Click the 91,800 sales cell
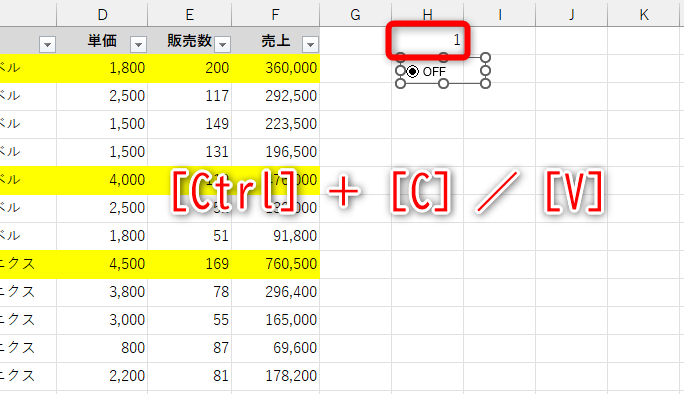The image size is (684, 394). pos(276,236)
